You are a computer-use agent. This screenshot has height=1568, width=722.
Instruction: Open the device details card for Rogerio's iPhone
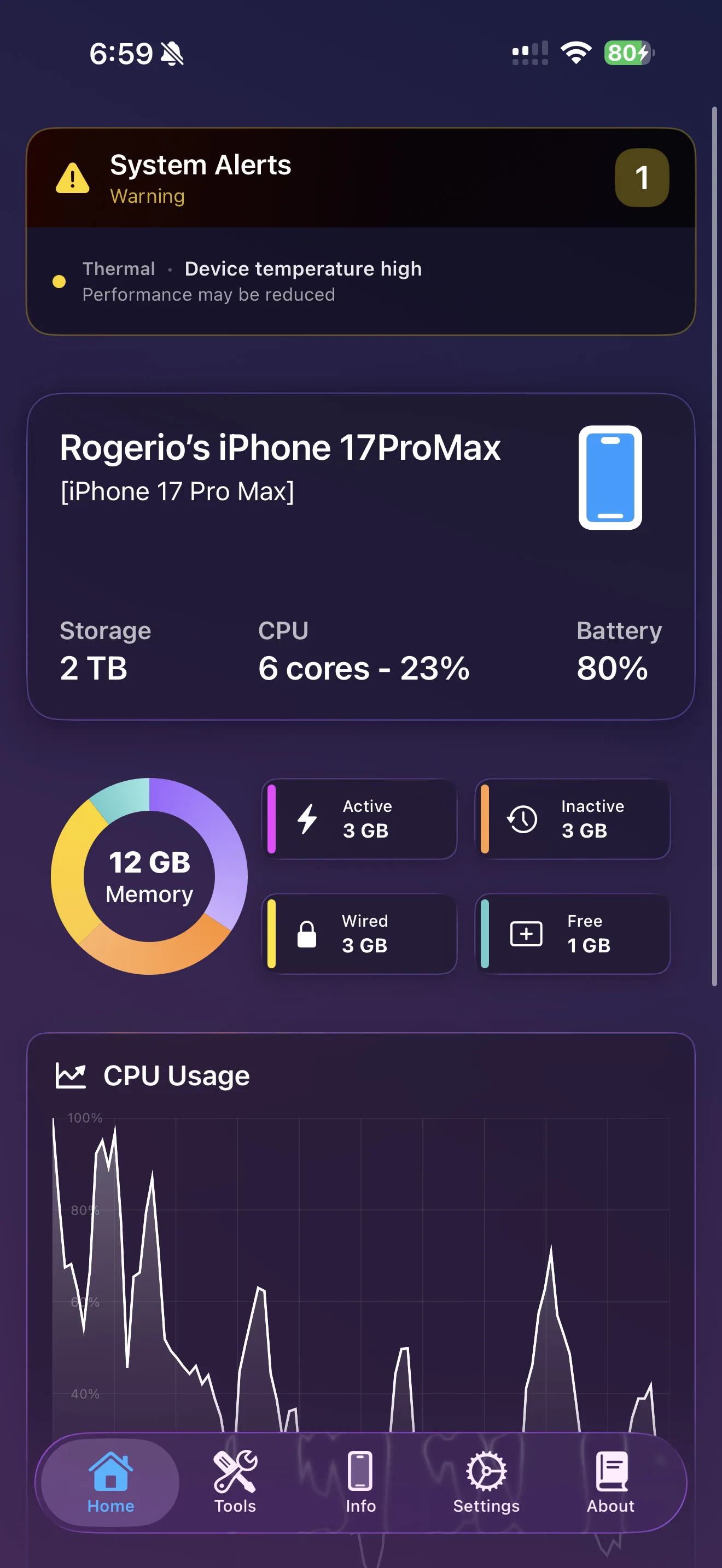pos(361,557)
